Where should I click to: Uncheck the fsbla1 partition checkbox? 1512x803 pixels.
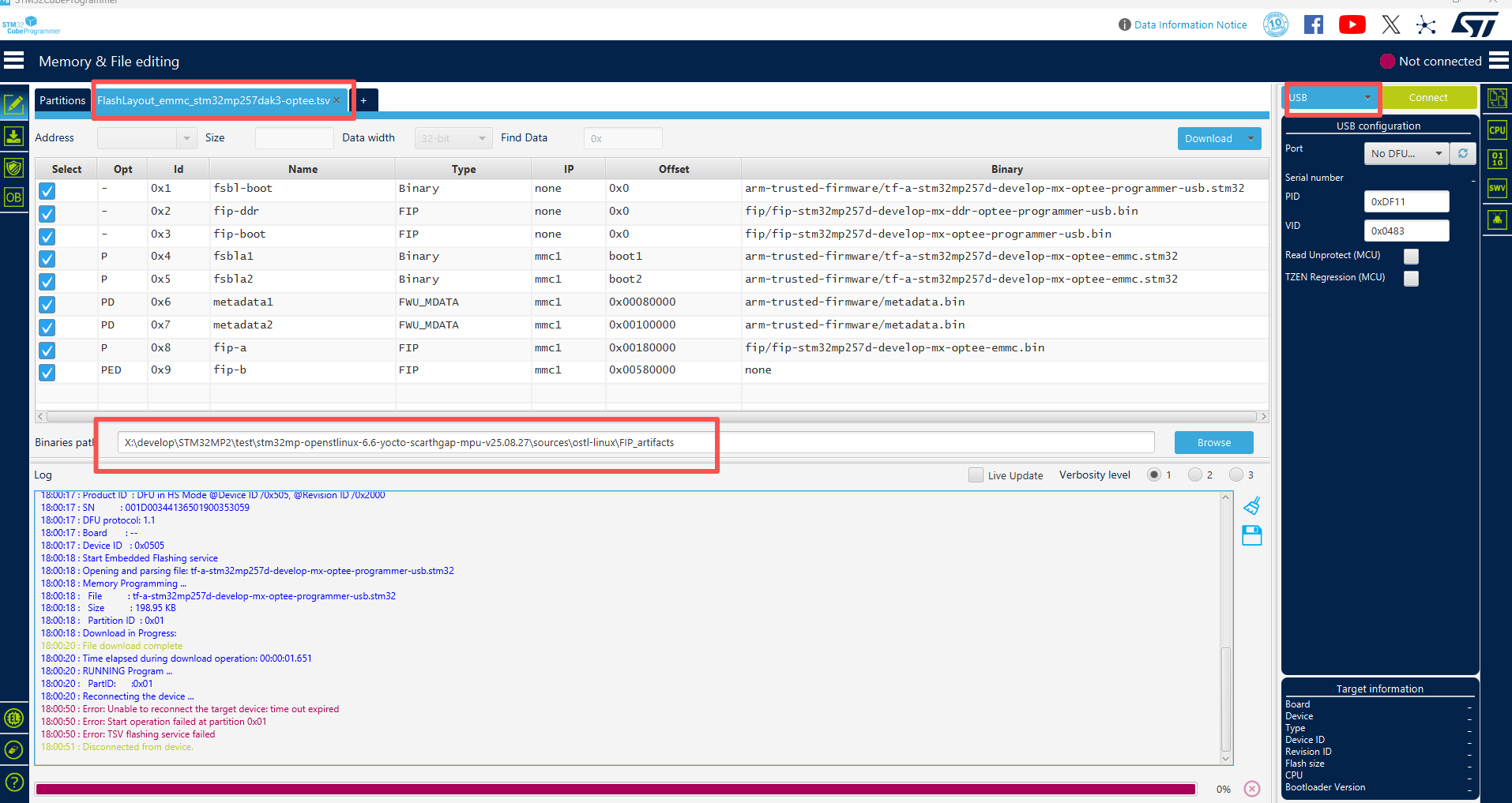(47, 258)
